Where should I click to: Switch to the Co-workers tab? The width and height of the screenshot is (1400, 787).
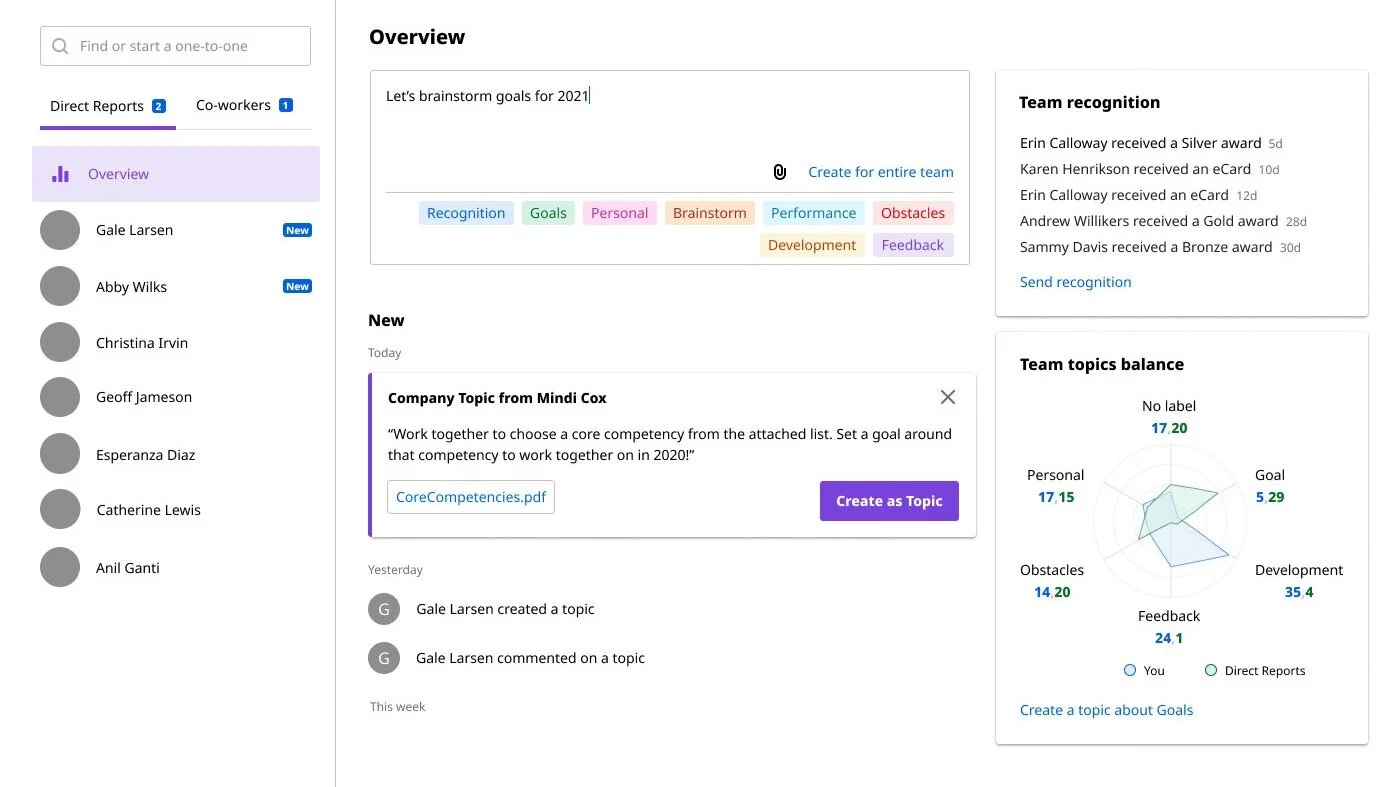(244, 105)
